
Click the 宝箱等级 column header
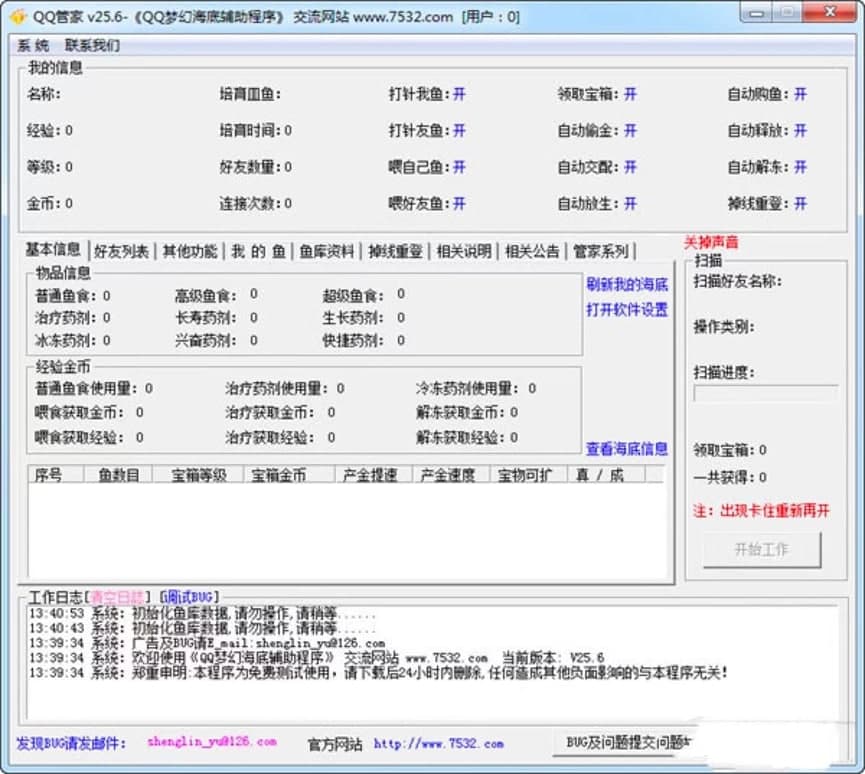198,475
